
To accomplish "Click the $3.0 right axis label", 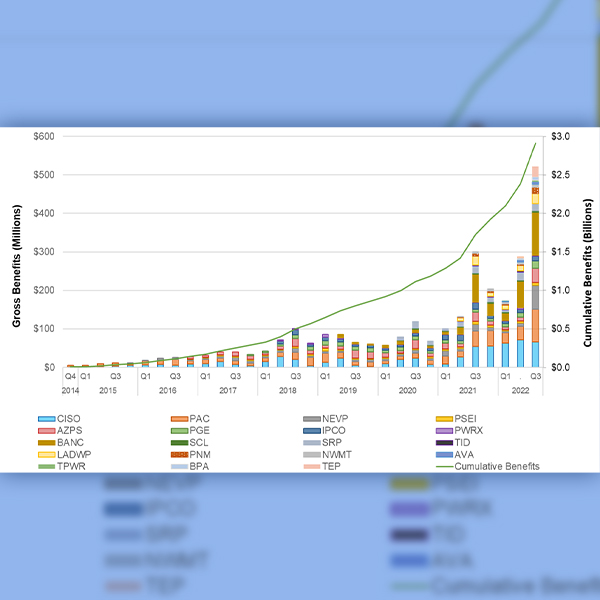I will pos(559,136).
